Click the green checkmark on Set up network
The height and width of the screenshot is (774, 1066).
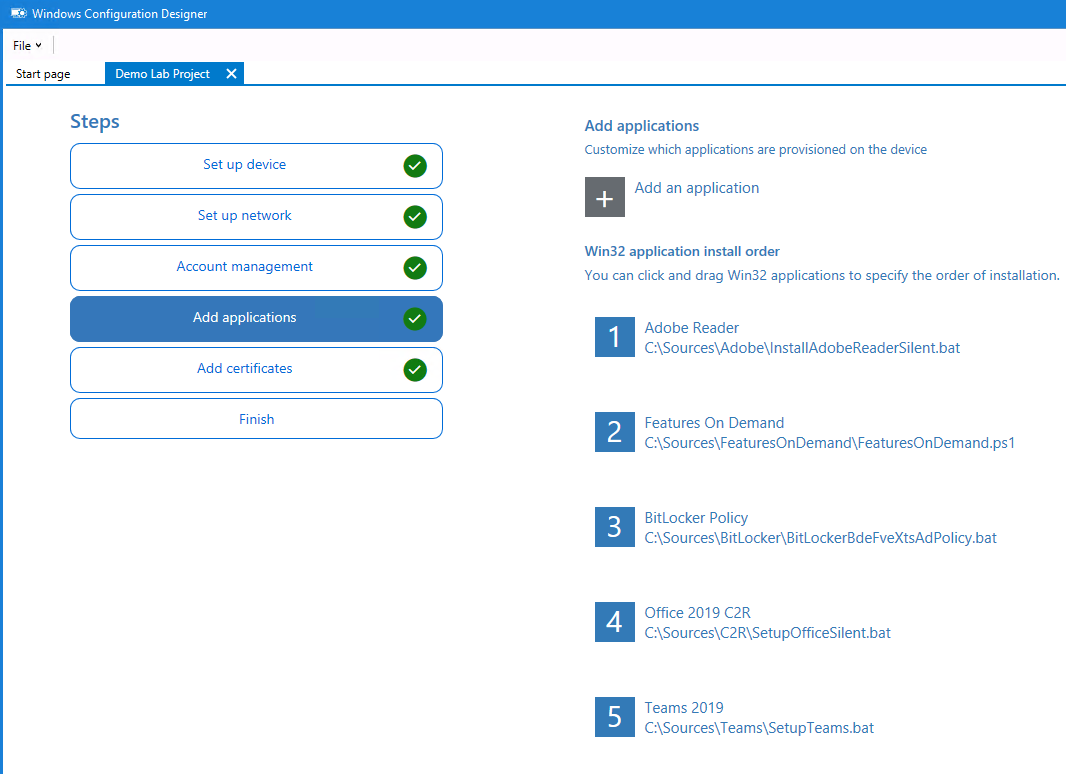[x=415, y=217]
